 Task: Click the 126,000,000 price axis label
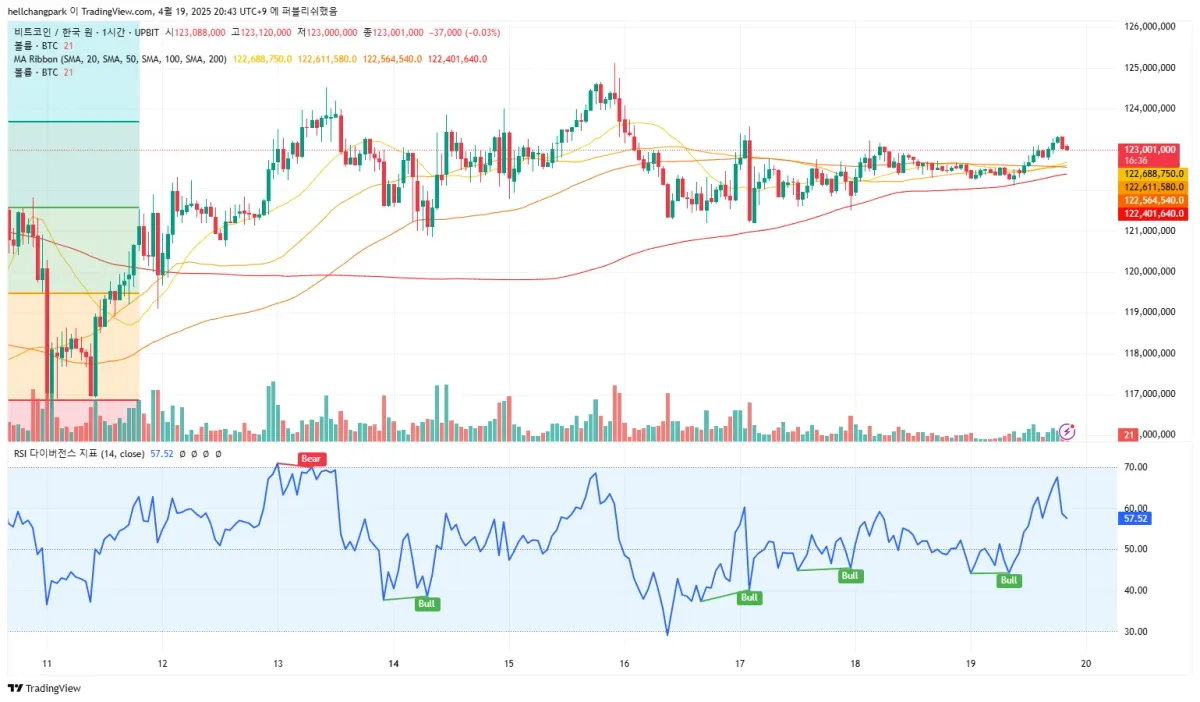coord(1149,27)
